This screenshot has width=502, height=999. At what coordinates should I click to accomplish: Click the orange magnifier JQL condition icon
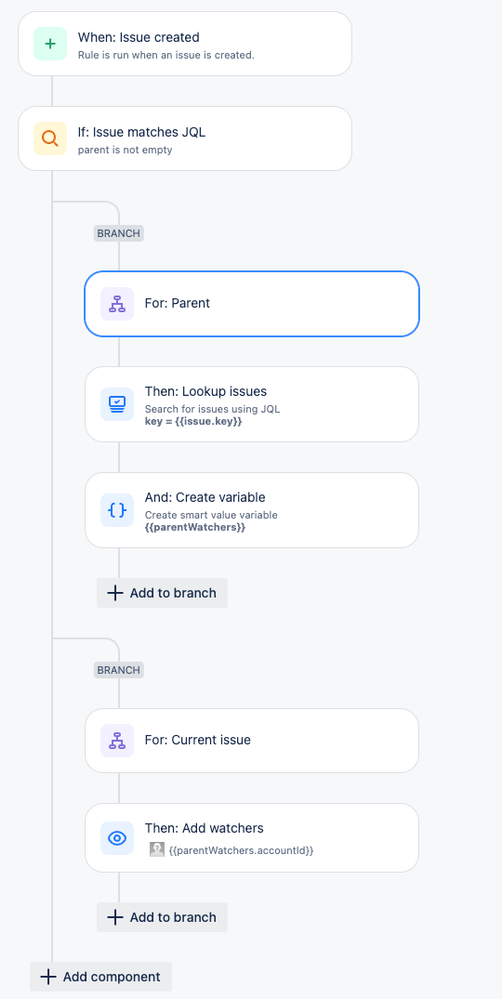50,138
